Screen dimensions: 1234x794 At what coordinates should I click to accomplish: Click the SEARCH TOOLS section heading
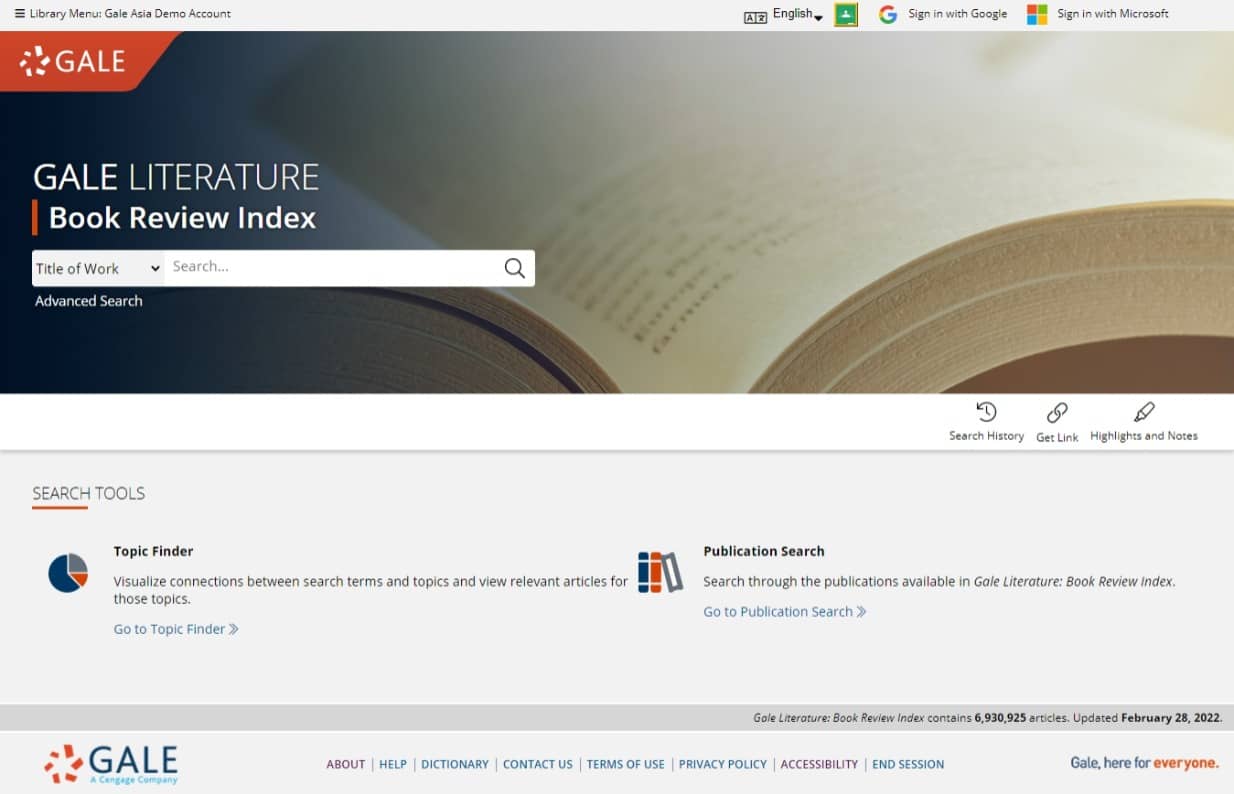[89, 493]
